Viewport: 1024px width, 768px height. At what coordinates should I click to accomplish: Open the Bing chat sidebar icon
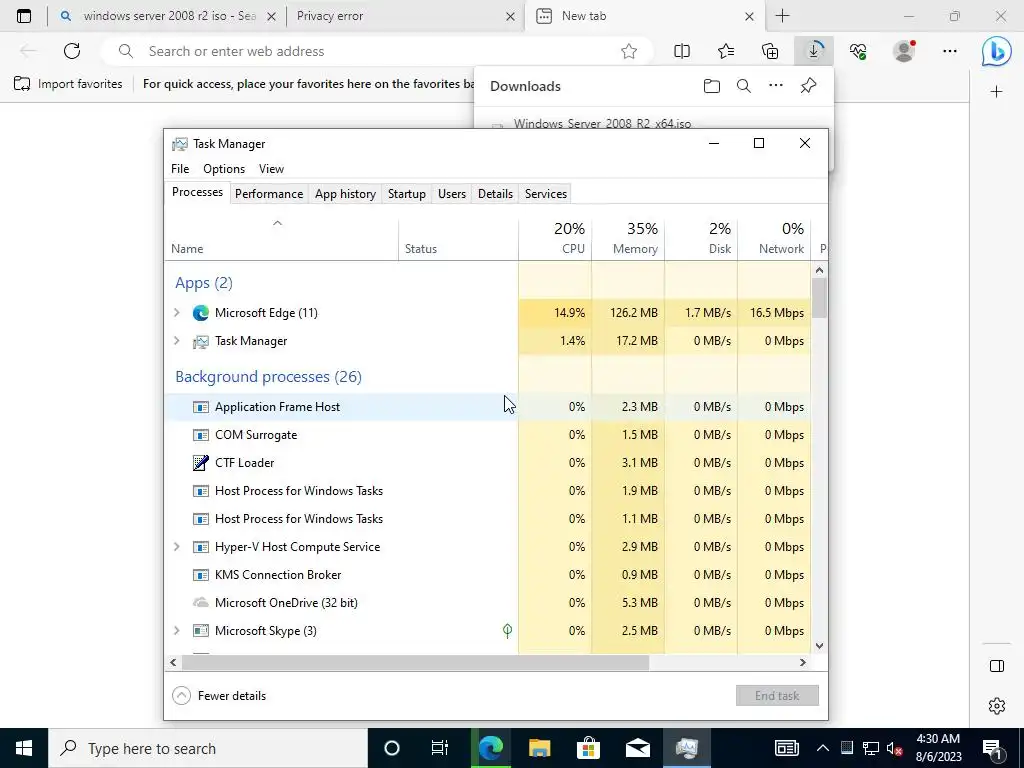pyautogui.click(x=997, y=52)
